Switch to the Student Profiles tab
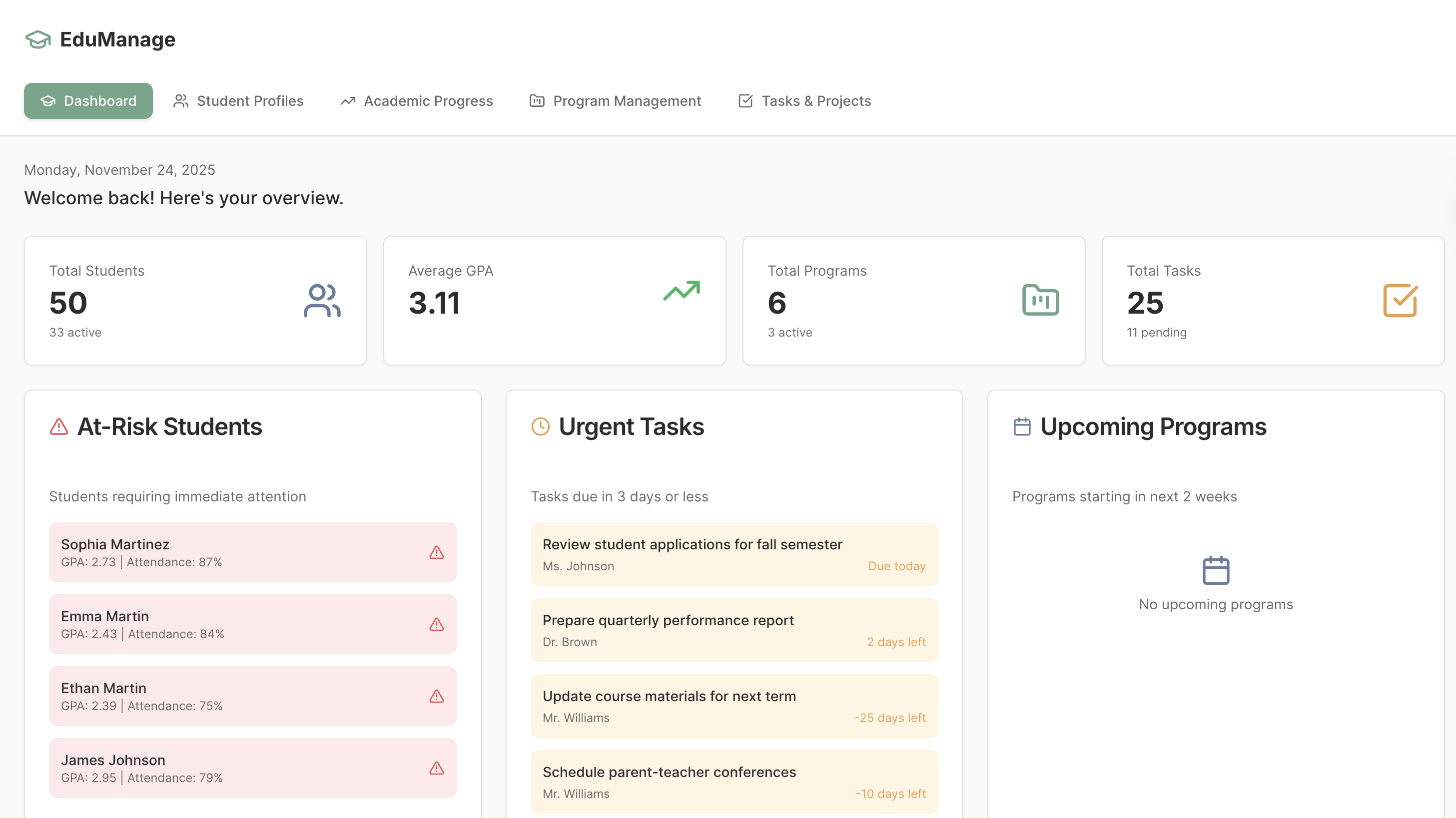Viewport: 1456px width, 818px height. (x=238, y=100)
